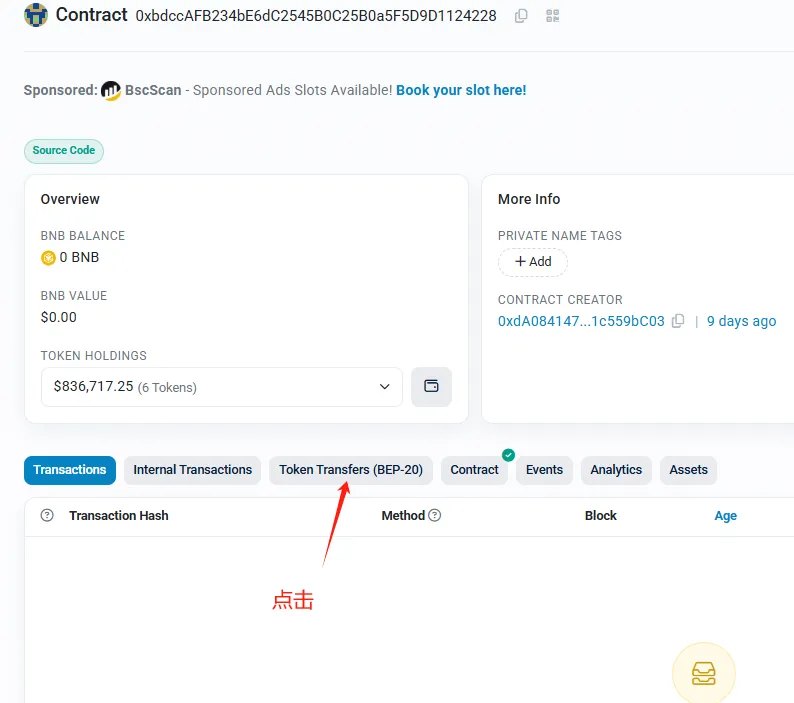This screenshot has height=703, width=794.
Task: Open contract creator address 0xdA084147...1c559bC03
Action: pyautogui.click(x=581, y=321)
